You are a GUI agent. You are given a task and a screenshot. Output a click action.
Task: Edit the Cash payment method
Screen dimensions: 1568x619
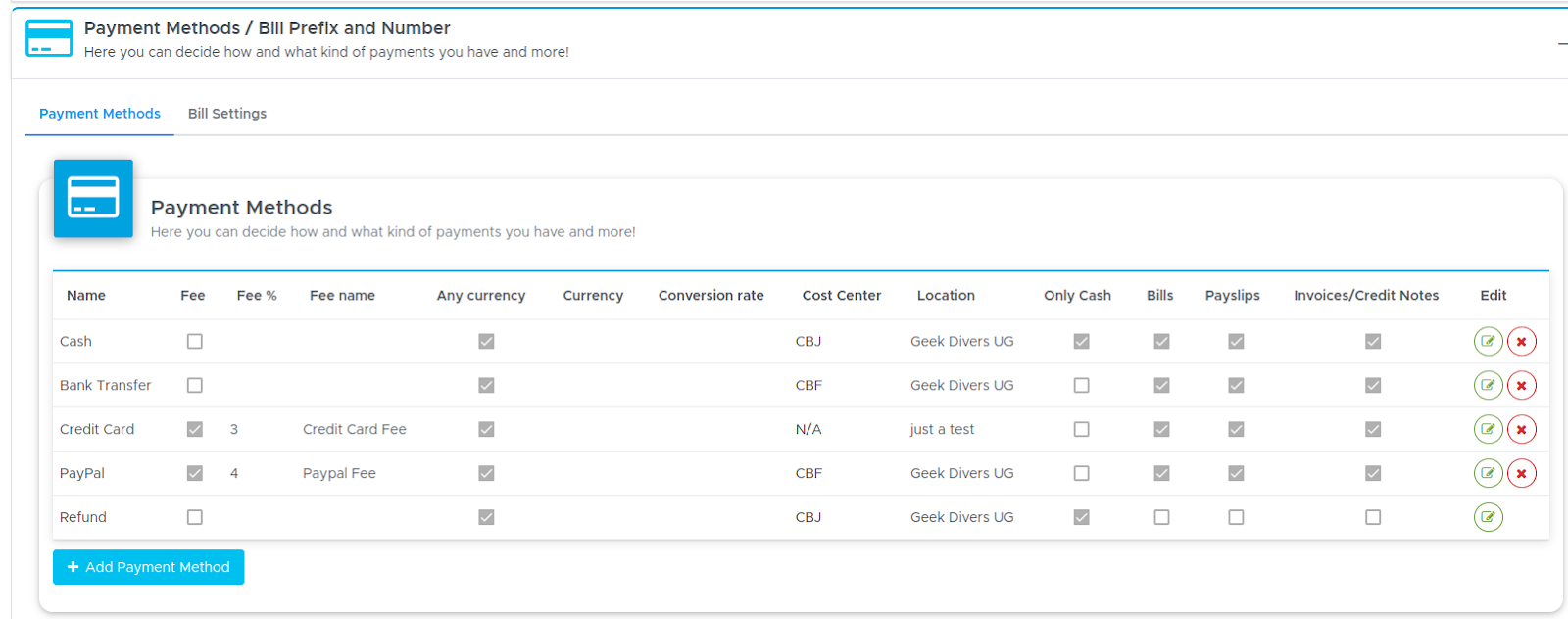pyautogui.click(x=1488, y=341)
